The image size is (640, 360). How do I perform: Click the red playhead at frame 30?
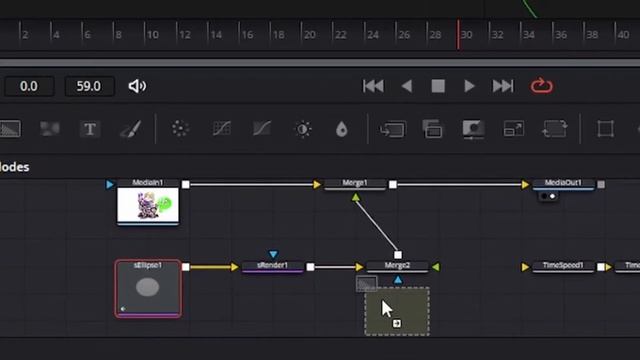458,35
